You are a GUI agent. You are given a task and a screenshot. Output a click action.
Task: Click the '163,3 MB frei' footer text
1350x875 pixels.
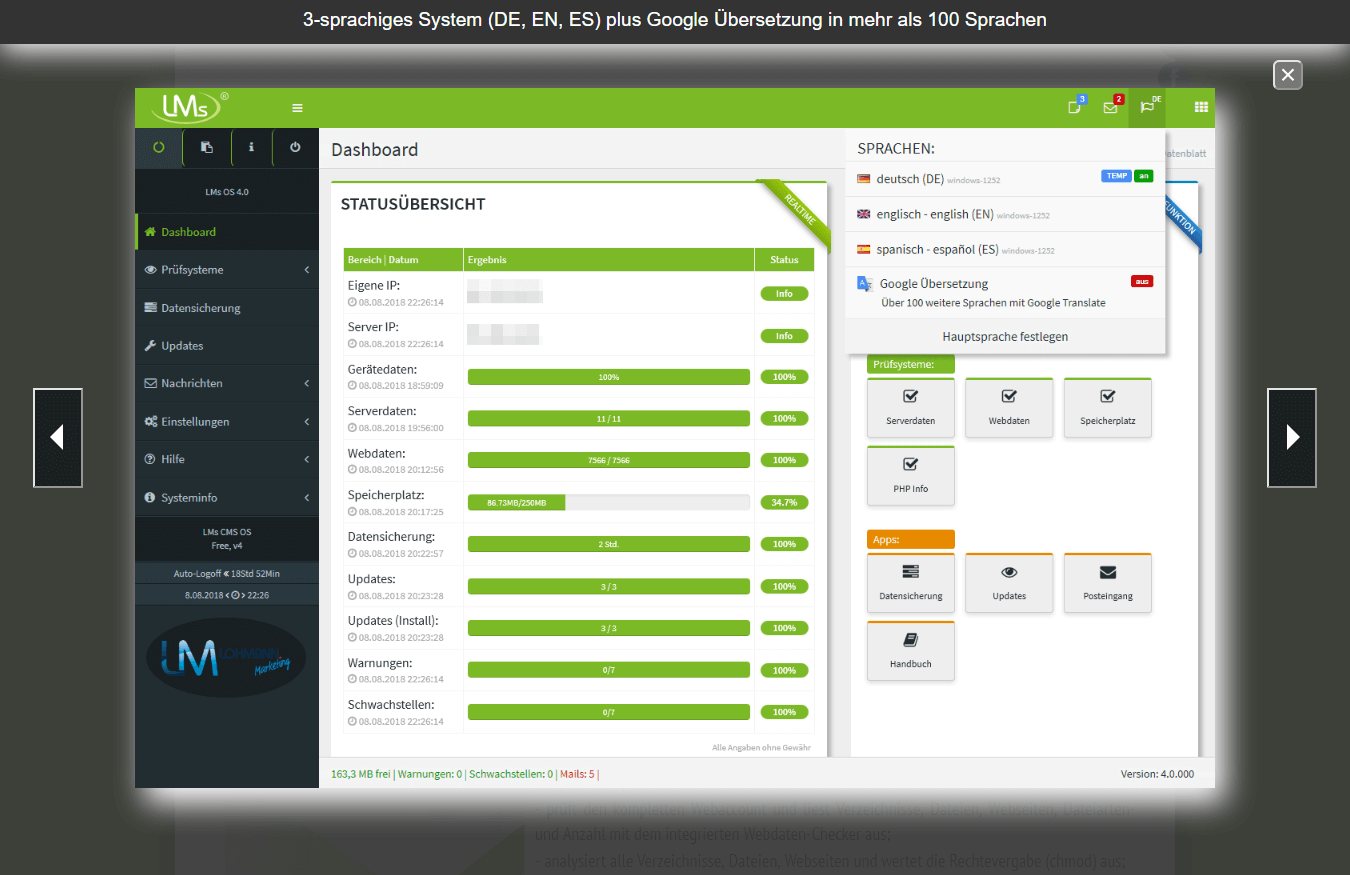[x=361, y=774]
